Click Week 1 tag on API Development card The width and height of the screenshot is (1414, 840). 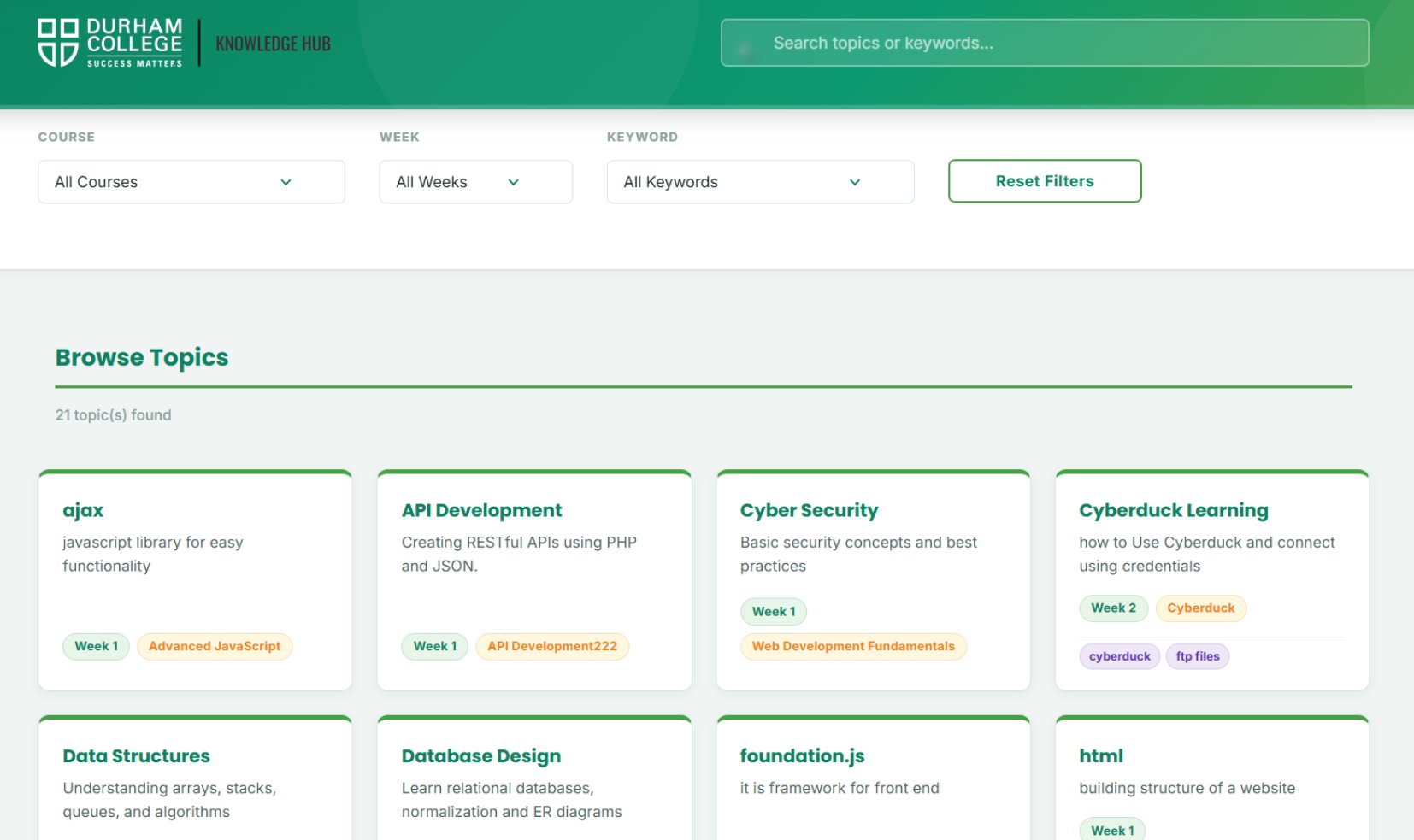click(435, 646)
